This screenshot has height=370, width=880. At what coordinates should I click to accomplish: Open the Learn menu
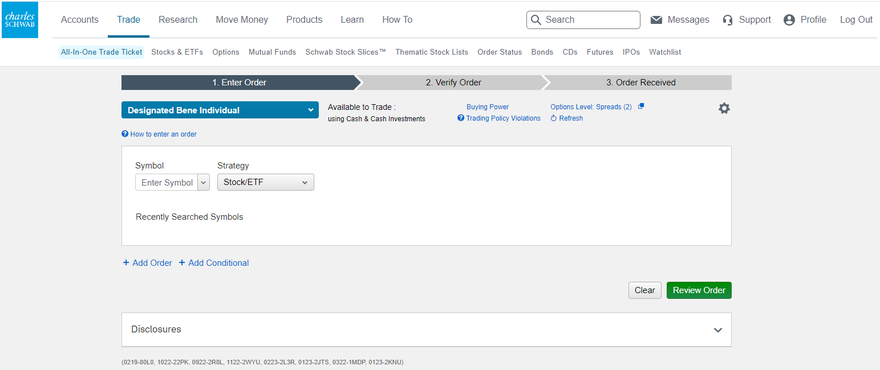click(x=352, y=20)
